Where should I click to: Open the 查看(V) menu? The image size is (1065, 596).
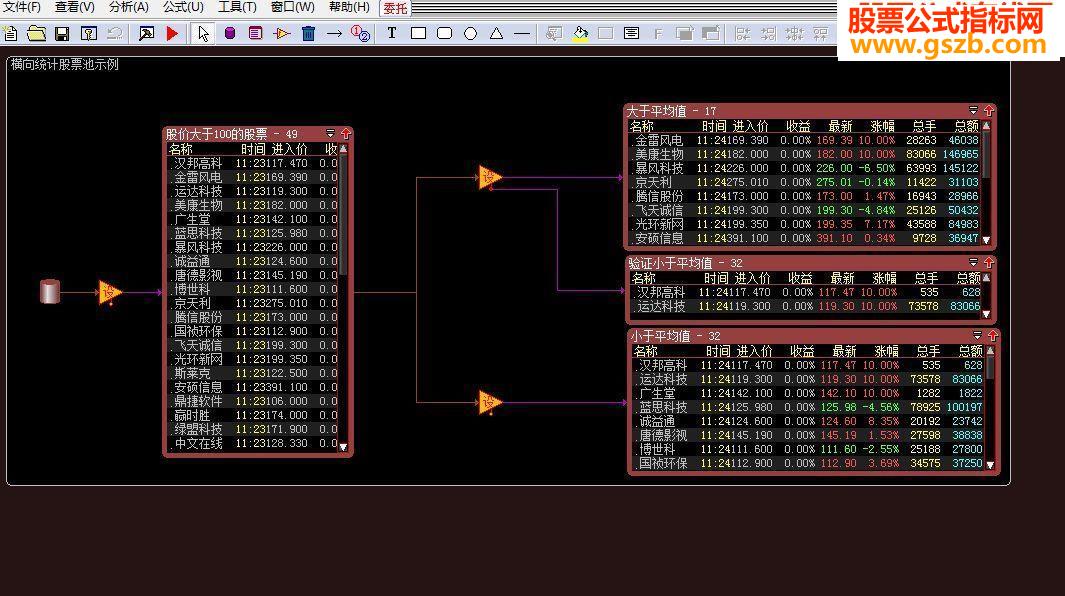pos(75,7)
